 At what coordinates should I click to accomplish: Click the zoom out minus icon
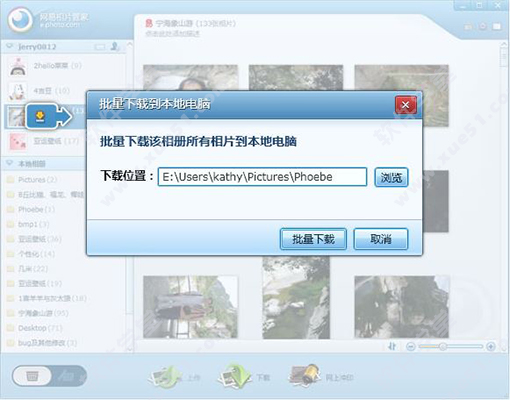pyautogui.click(x=411, y=347)
